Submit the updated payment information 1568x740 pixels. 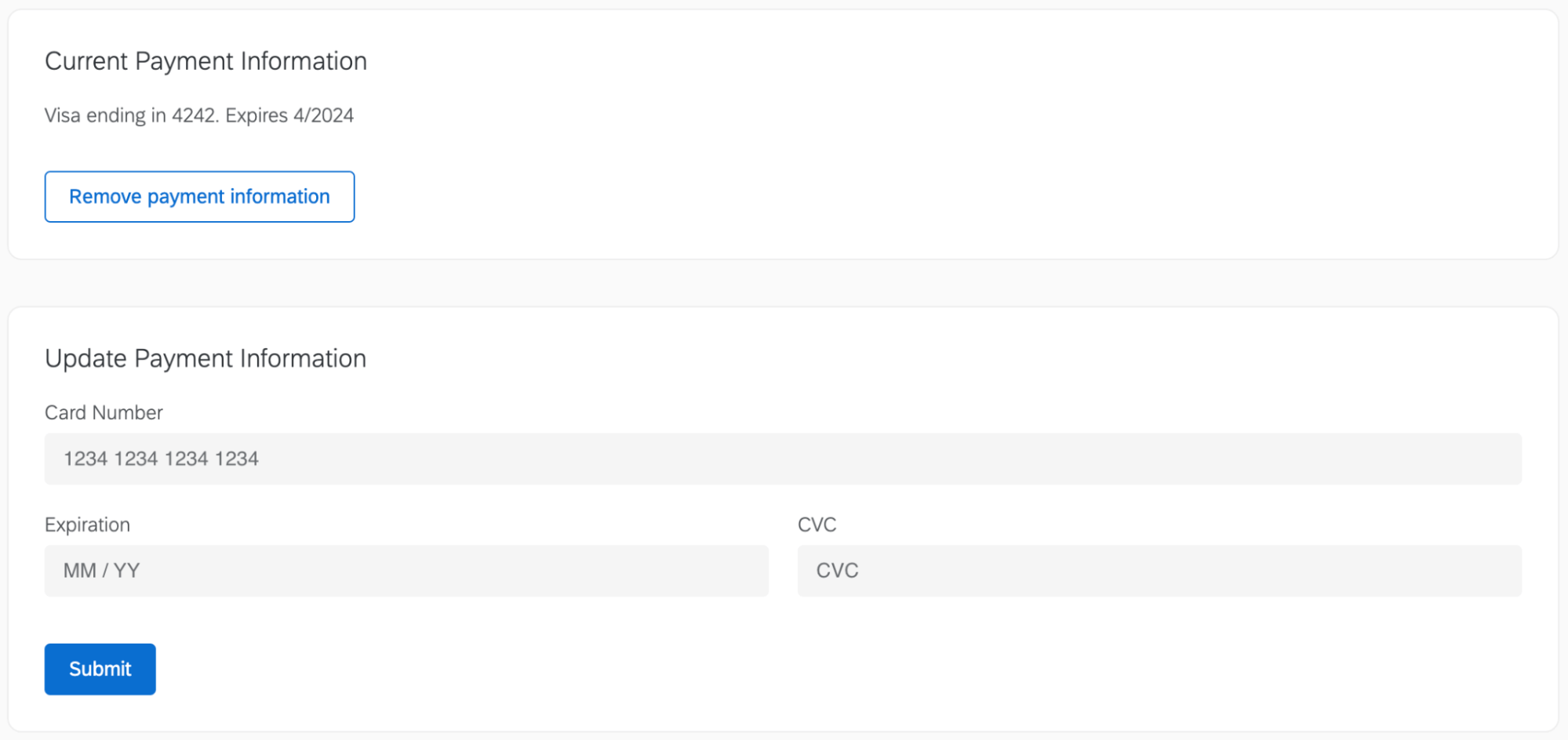coord(100,669)
